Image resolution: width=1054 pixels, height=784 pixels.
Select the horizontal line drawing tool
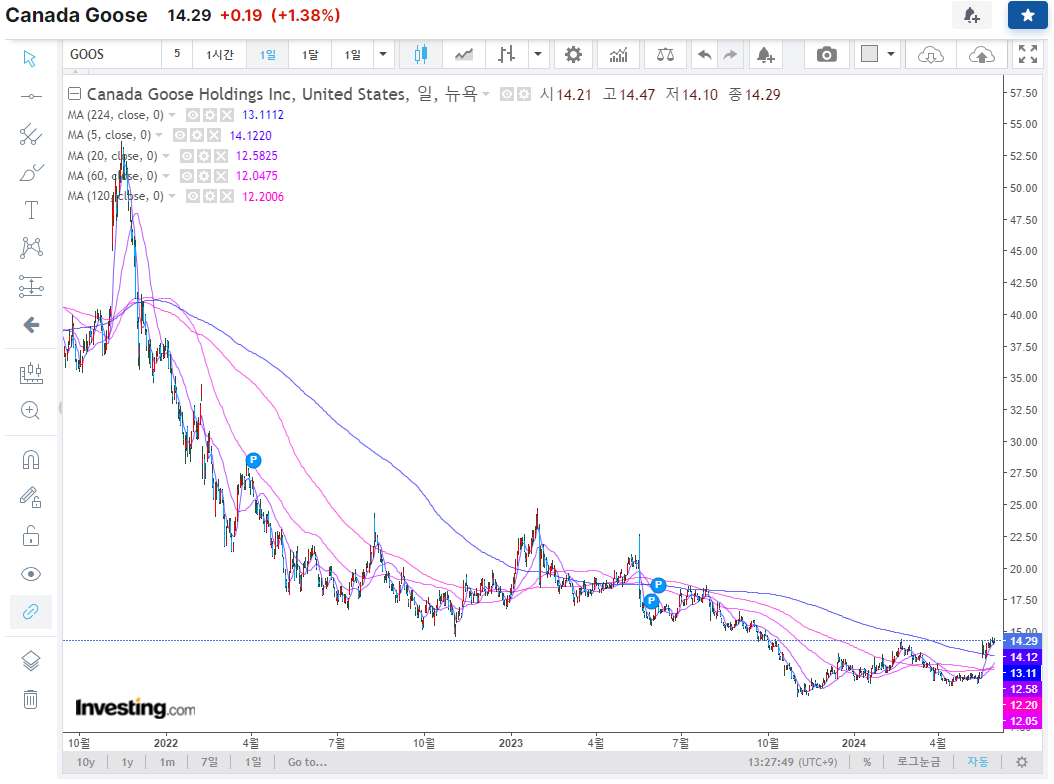(x=31, y=97)
